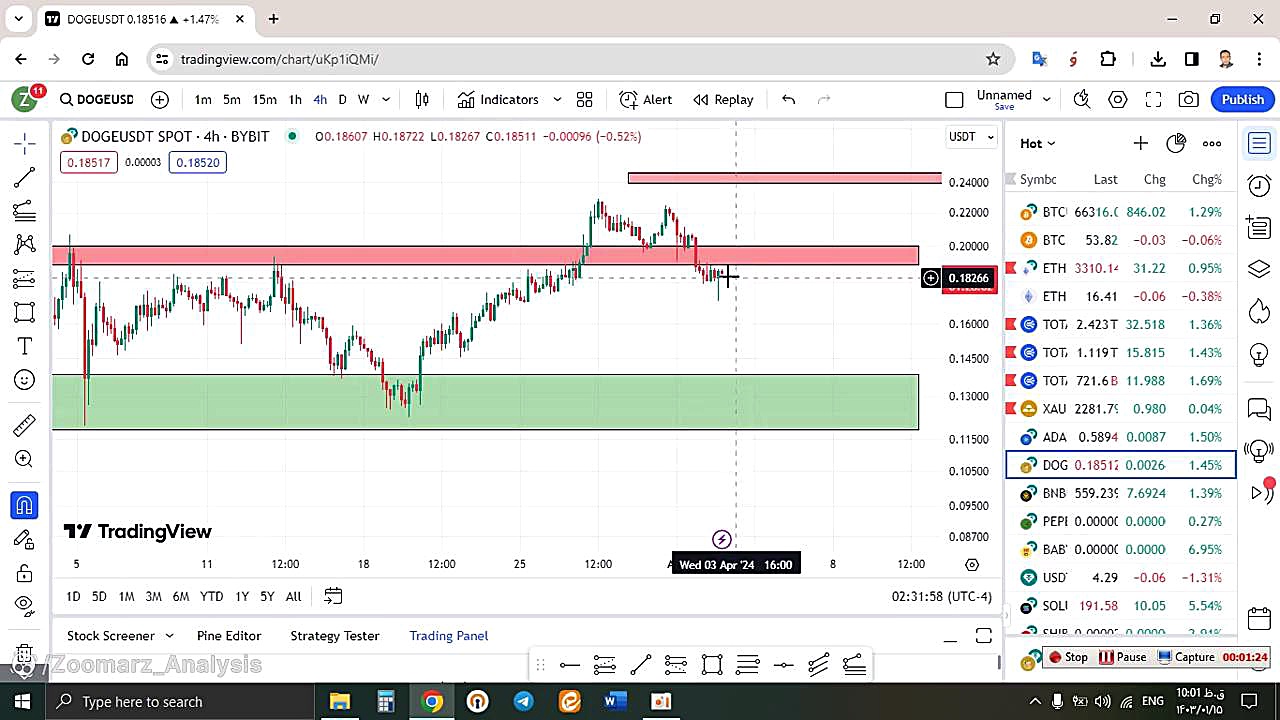
Task: Open the indicator templates grid icon
Action: [585, 99]
